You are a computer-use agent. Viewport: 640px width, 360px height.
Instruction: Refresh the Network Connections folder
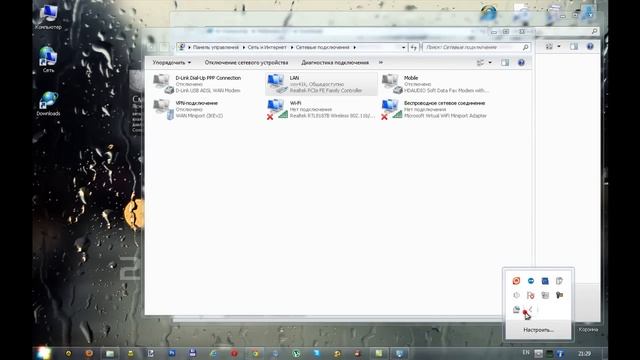coord(413,47)
